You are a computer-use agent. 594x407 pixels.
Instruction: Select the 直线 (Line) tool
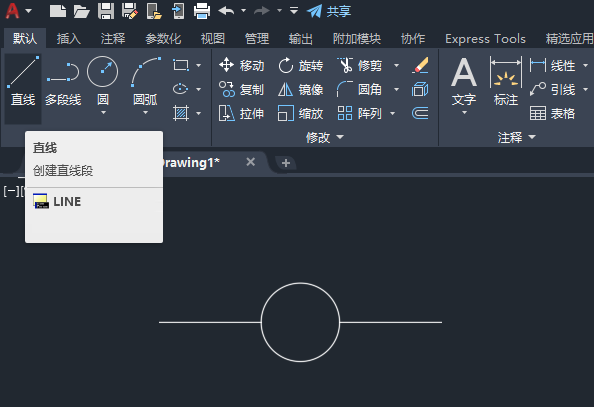[23, 81]
